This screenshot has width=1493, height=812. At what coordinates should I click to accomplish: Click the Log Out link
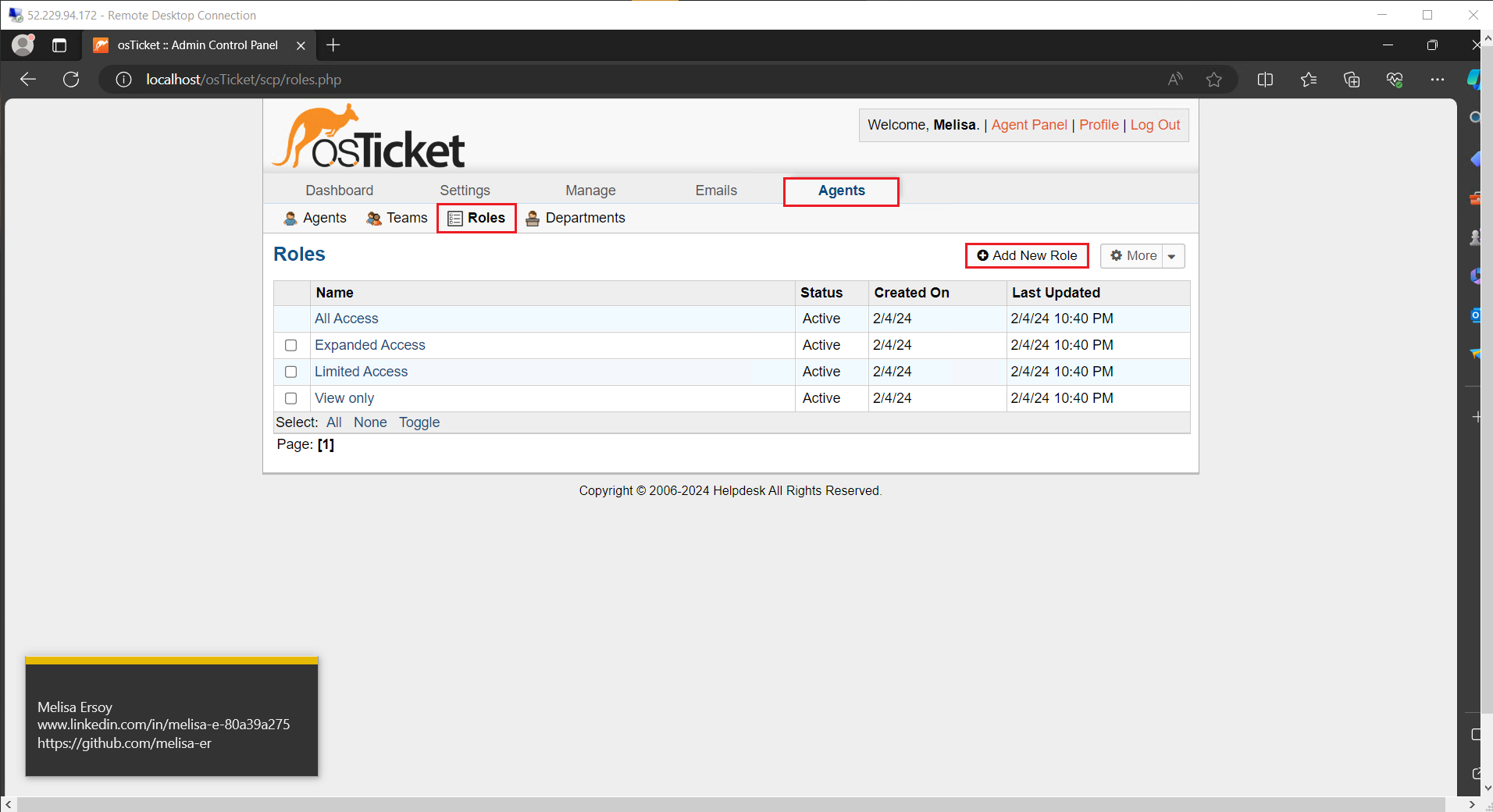pos(1155,125)
